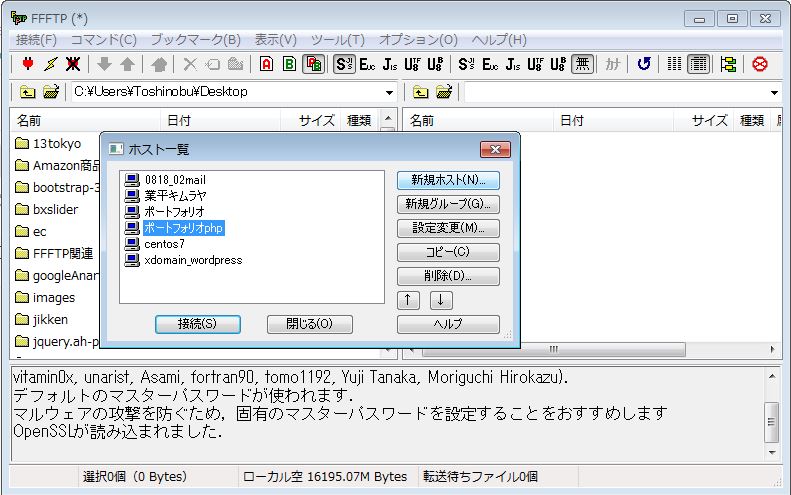
Task: Click the Upload arrow icon
Action: coord(127,64)
